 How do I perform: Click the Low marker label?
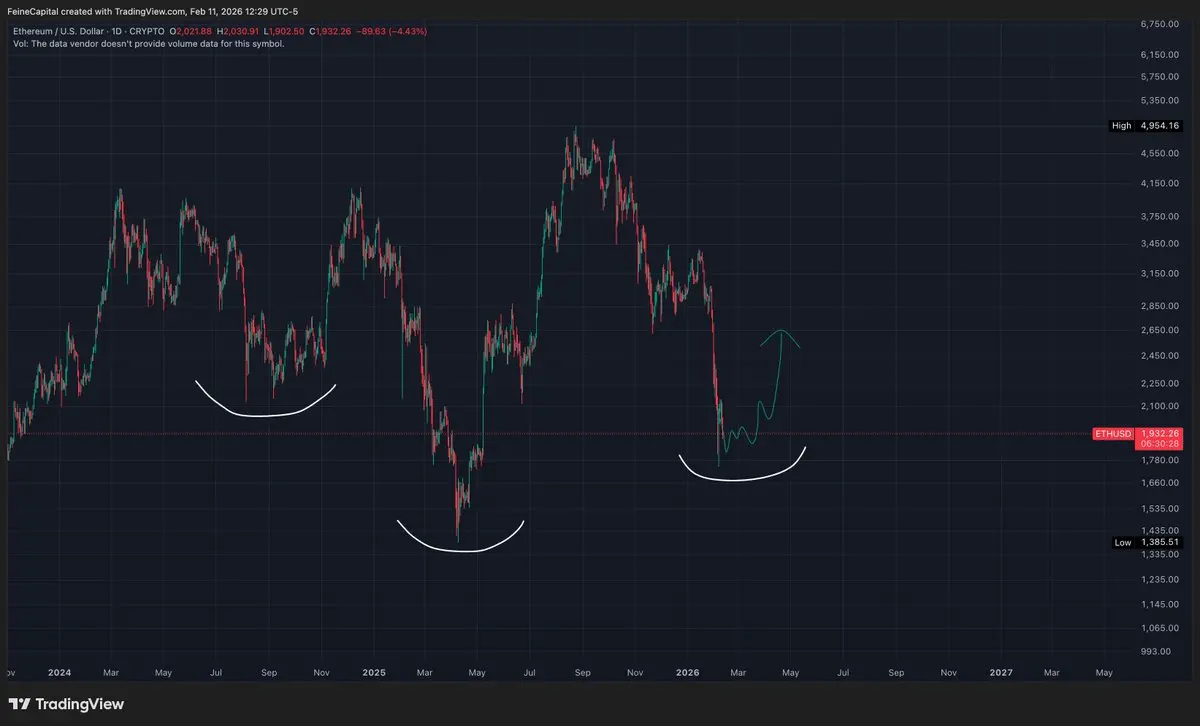pyautogui.click(x=1123, y=542)
